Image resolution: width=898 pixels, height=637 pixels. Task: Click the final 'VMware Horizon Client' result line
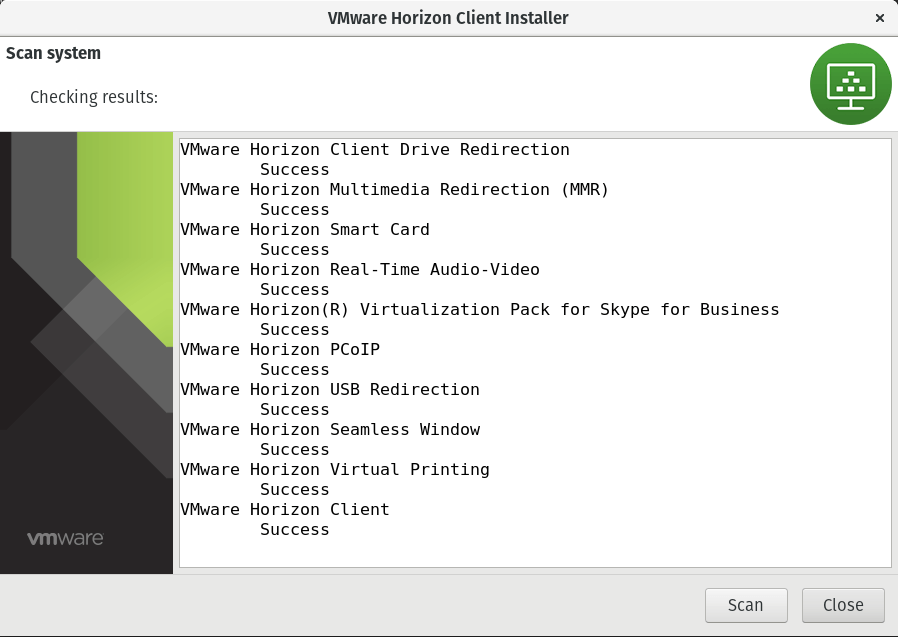coord(285,510)
